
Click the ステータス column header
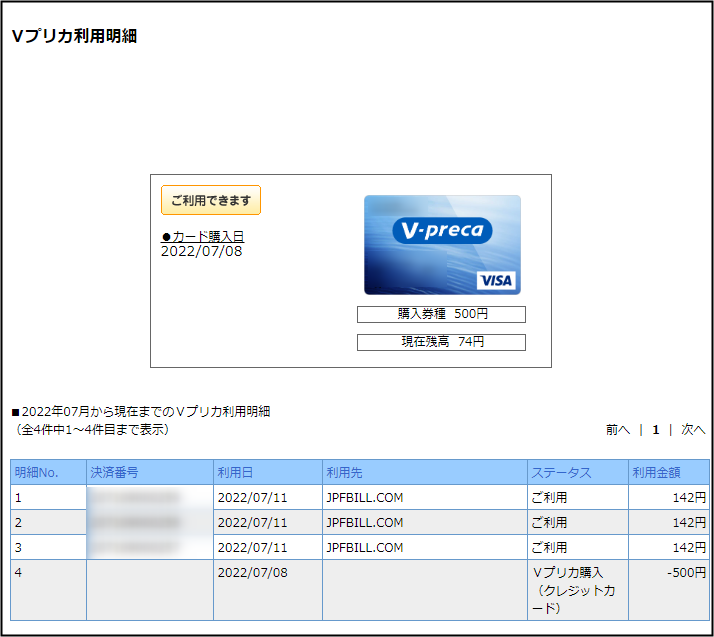(561, 472)
